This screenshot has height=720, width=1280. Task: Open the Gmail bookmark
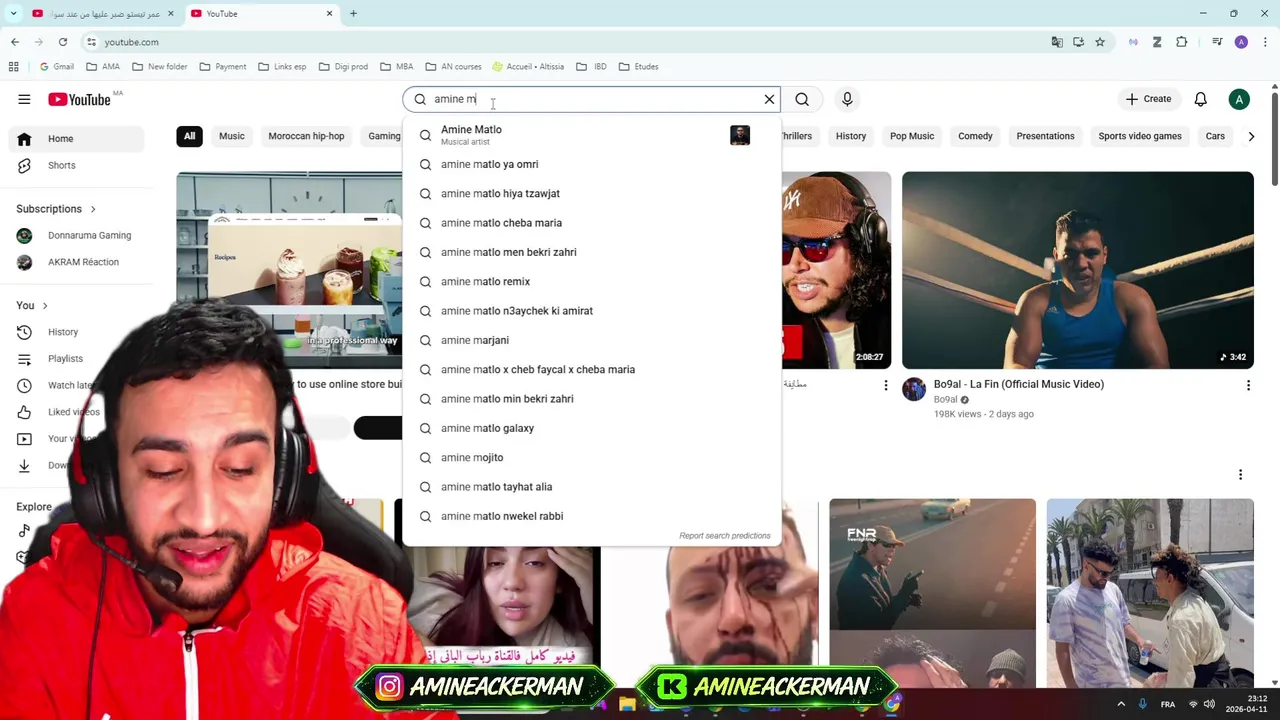[x=57, y=67]
